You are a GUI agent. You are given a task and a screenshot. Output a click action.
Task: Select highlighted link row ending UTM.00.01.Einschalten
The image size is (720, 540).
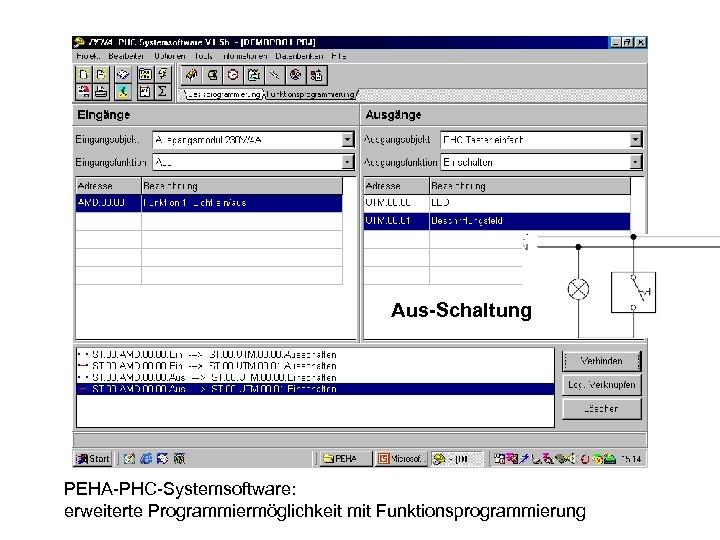coord(315,389)
